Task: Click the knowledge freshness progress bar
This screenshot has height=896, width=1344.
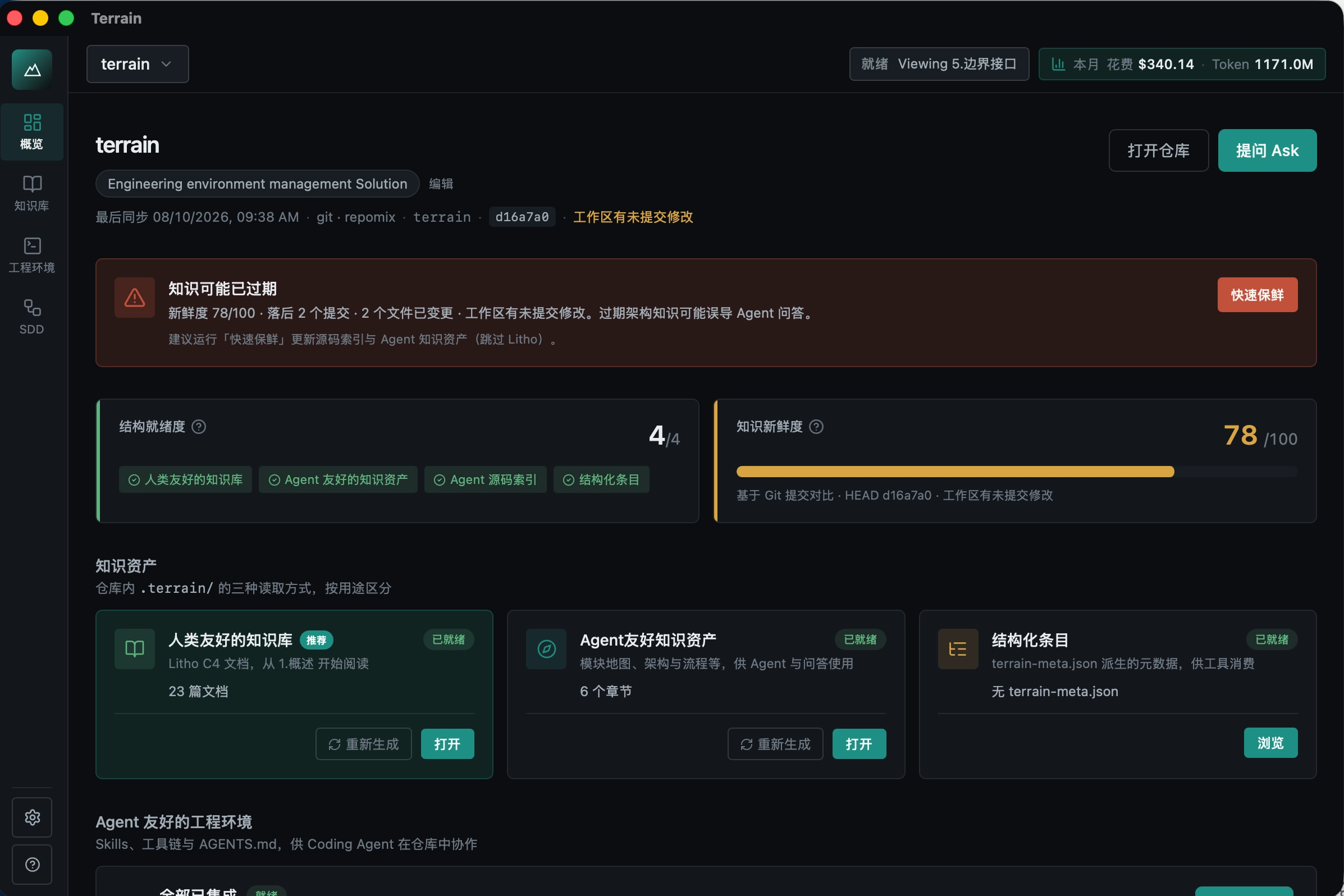Action: pyautogui.click(x=1017, y=472)
